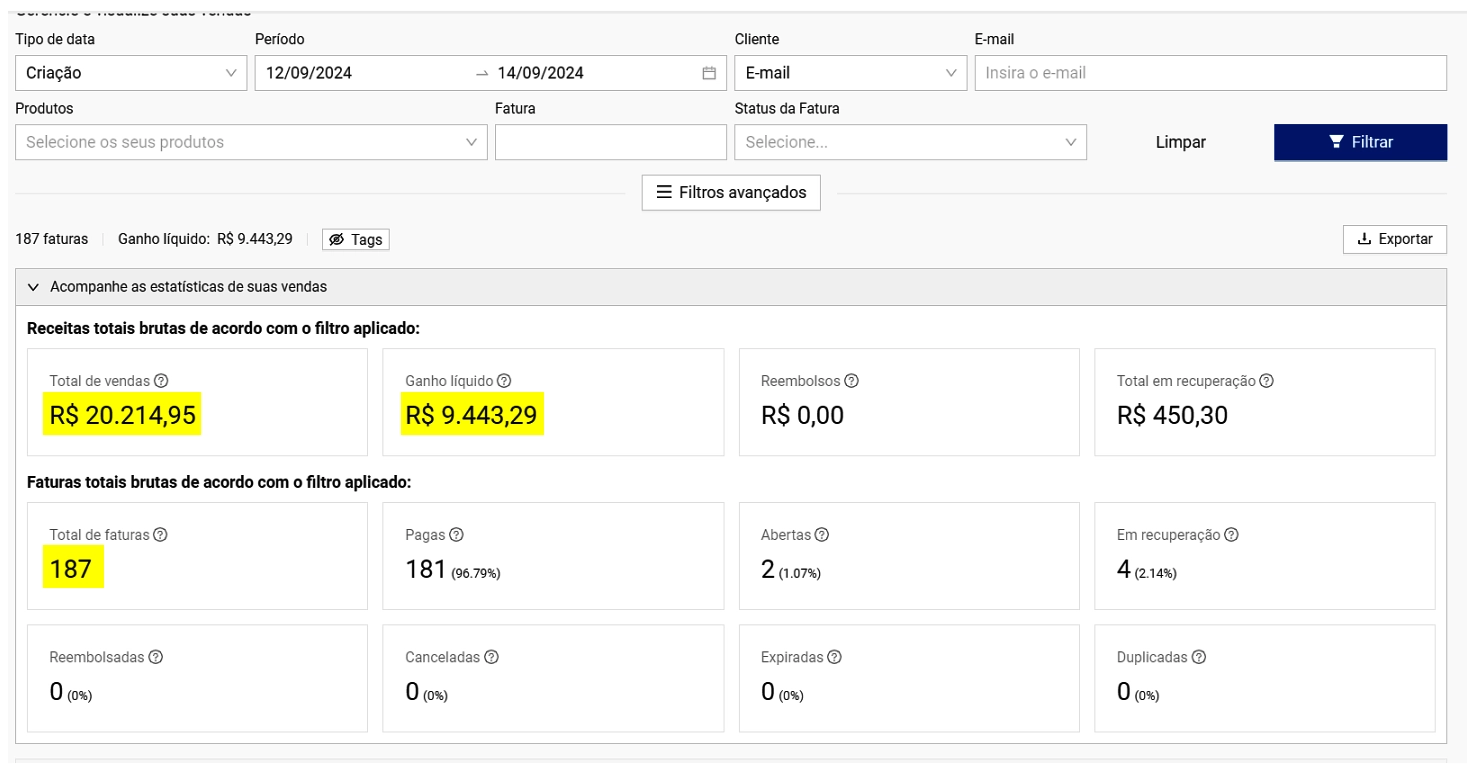Open the Produtos selection dropdown

click(251, 142)
